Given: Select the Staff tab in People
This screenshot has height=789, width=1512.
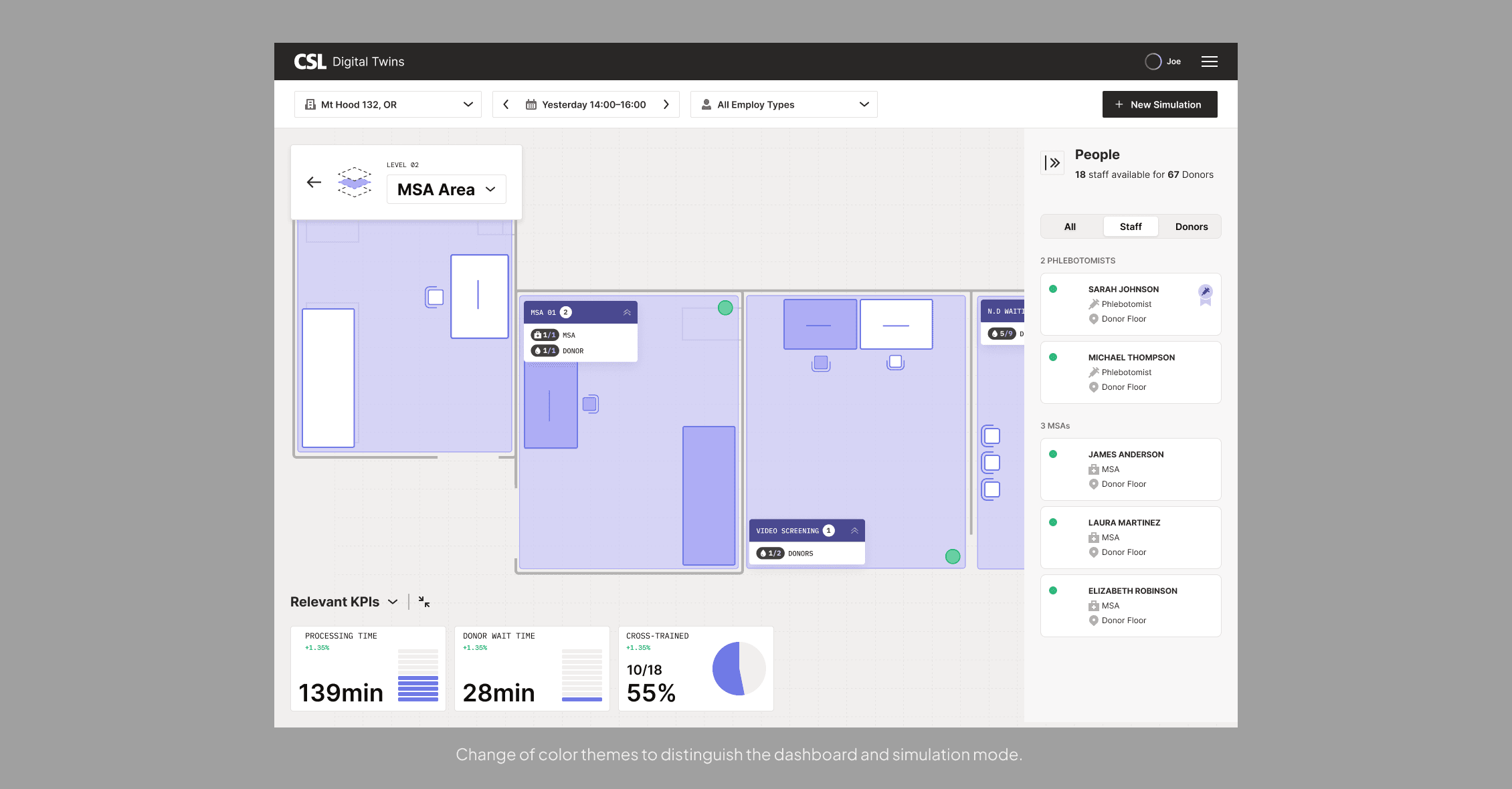Looking at the screenshot, I should [x=1131, y=227].
